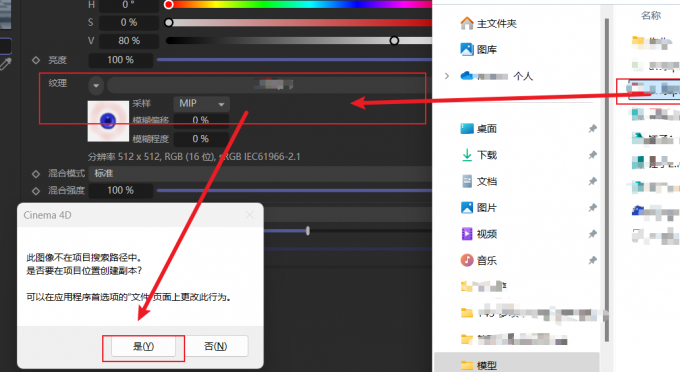
Task: Click the pin icon next to 图片
Action: (x=592, y=208)
